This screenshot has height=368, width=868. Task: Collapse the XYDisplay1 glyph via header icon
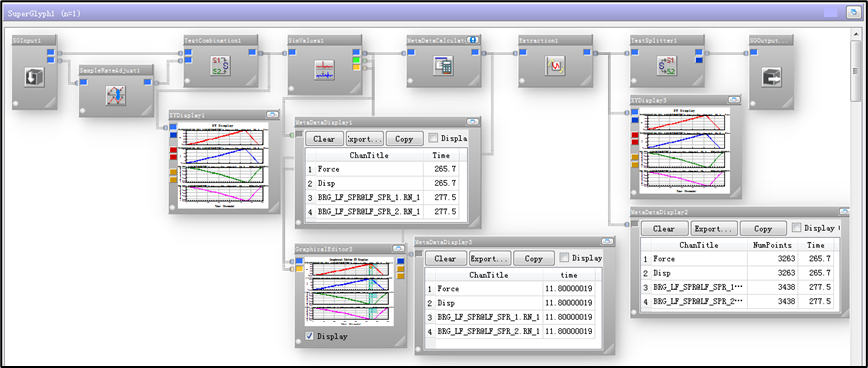coord(273,115)
